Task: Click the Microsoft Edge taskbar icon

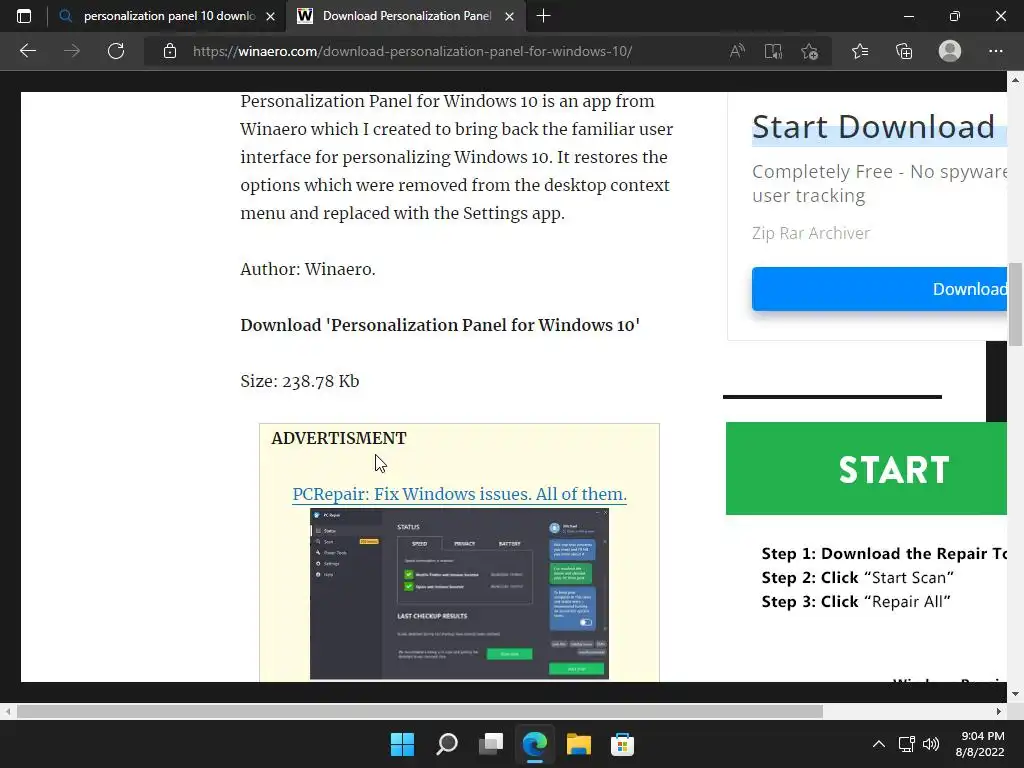Action: 535,744
